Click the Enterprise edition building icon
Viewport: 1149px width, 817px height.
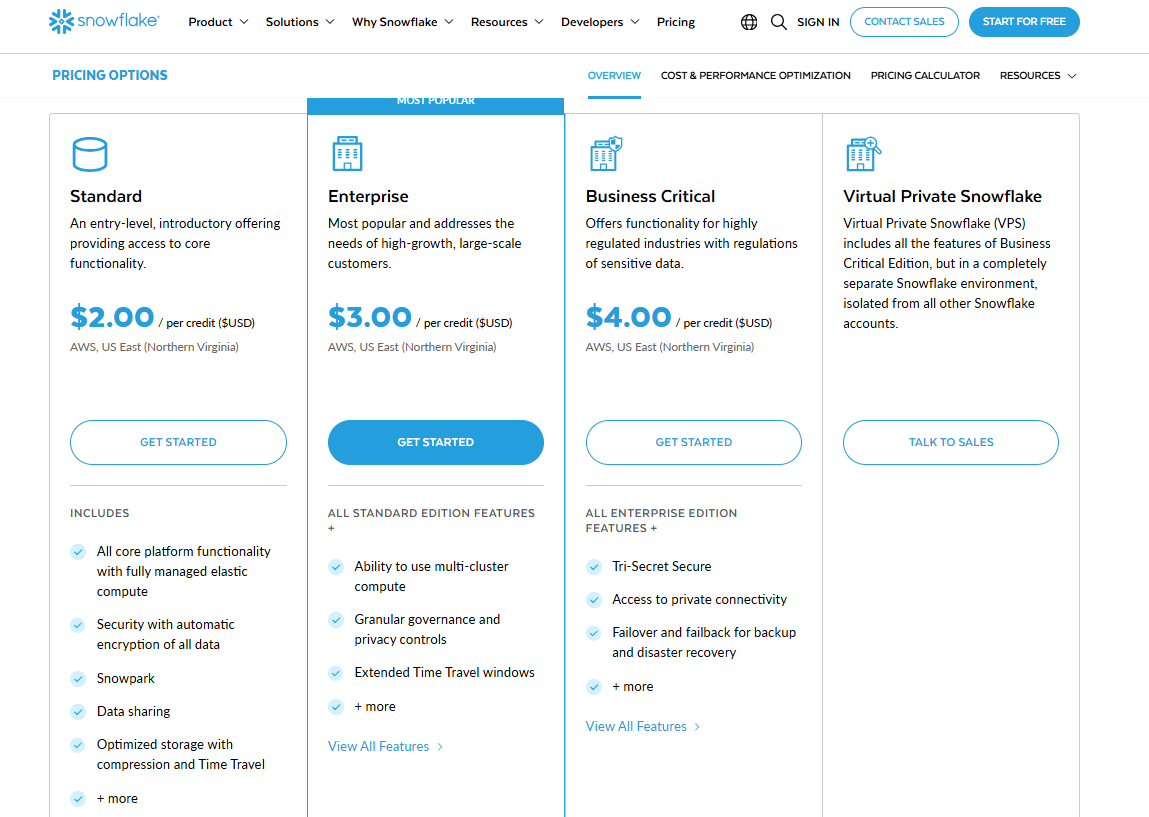[x=347, y=154]
